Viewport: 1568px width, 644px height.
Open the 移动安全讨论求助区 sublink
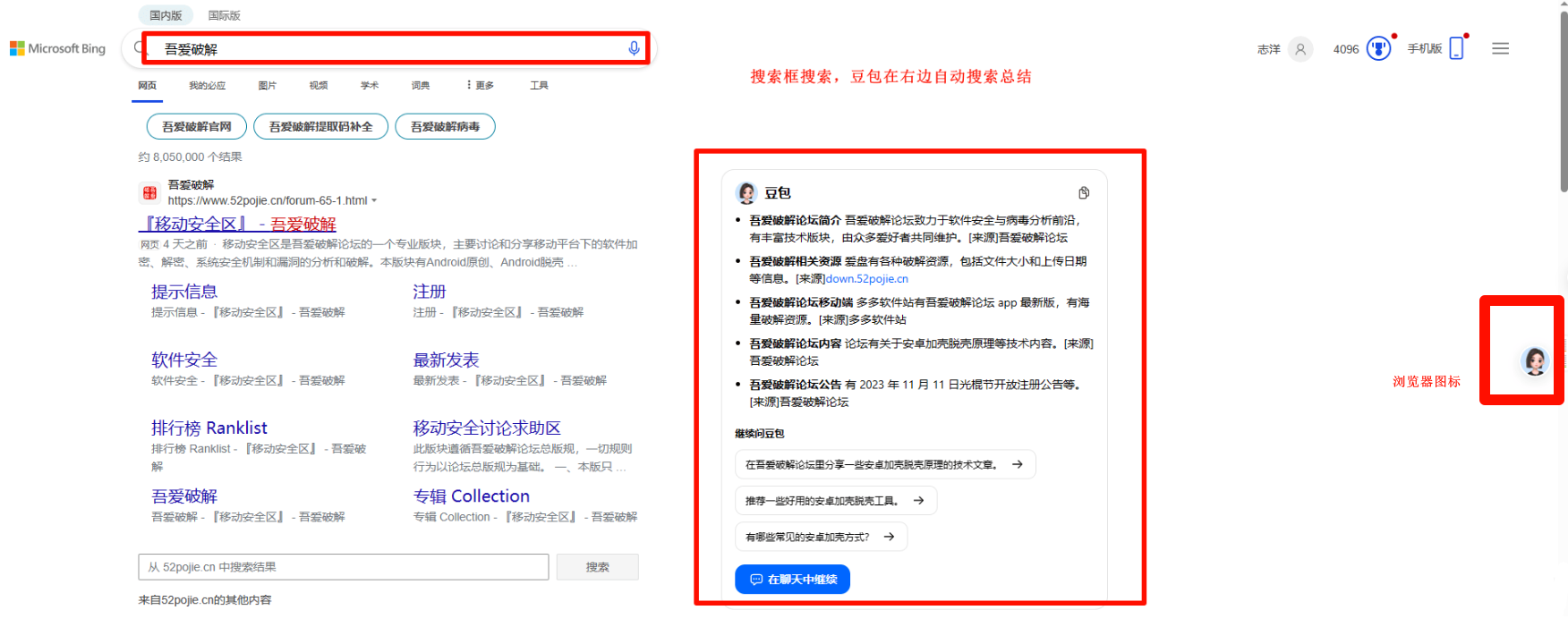coord(487,428)
